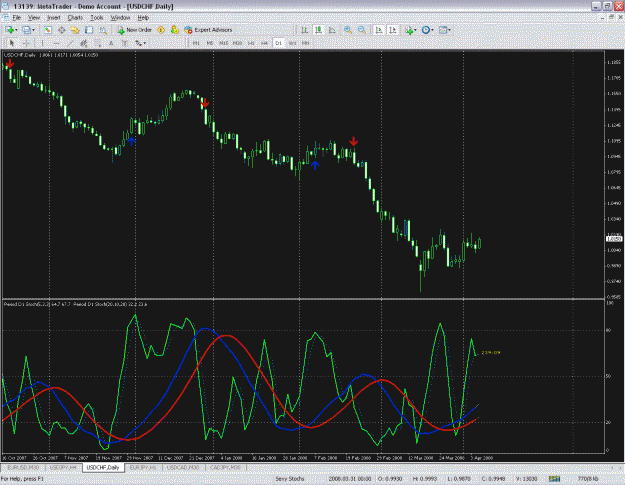Select the Equidistant Channel tool
The width and height of the screenshot is (625, 485).
(84, 43)
